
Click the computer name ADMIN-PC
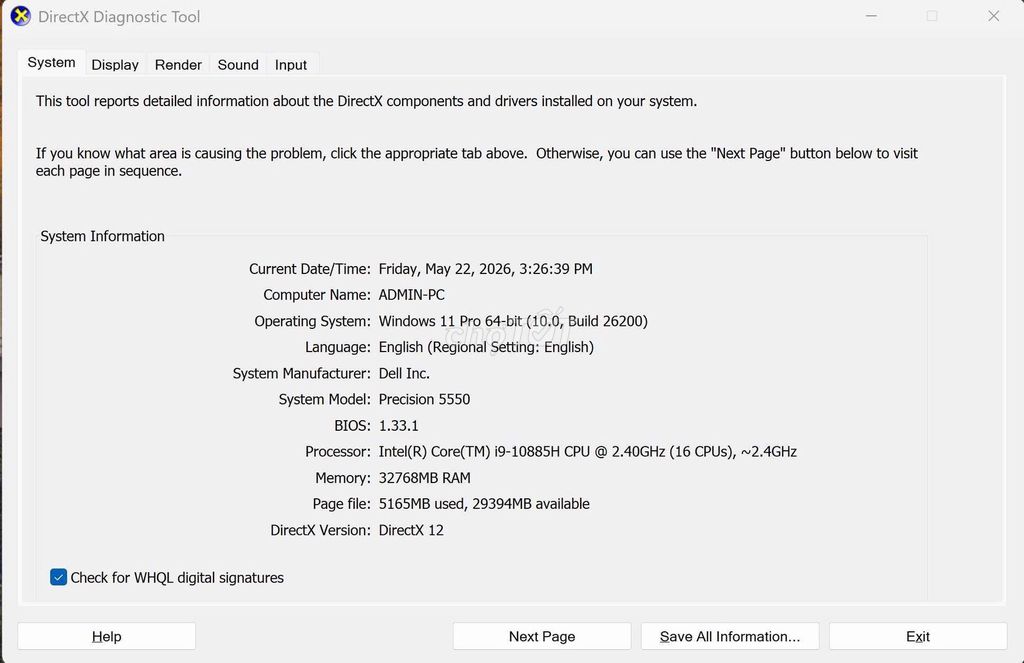(x=411, y=295)
